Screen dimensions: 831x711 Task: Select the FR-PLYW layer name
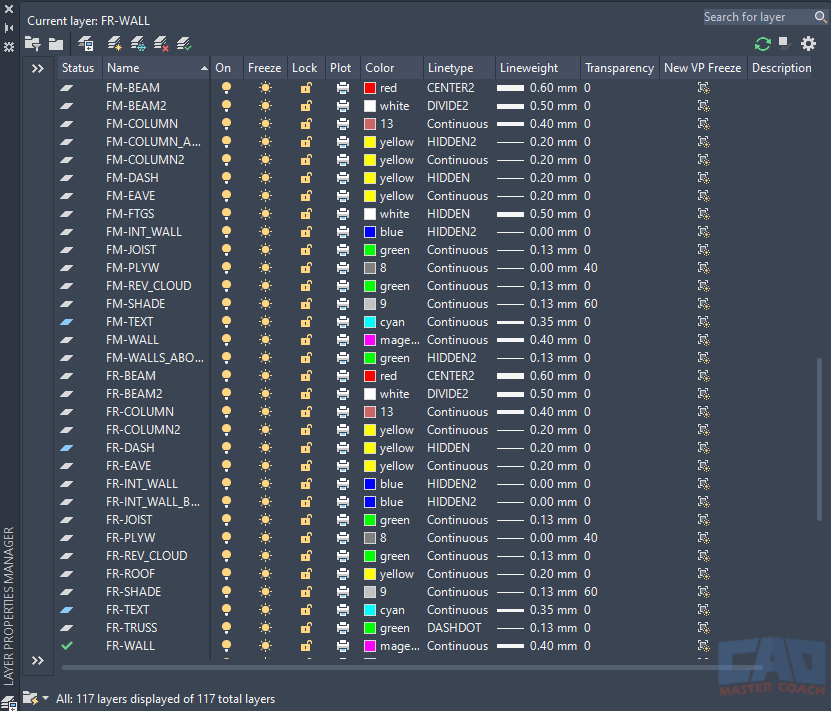(x=130, y=538)
